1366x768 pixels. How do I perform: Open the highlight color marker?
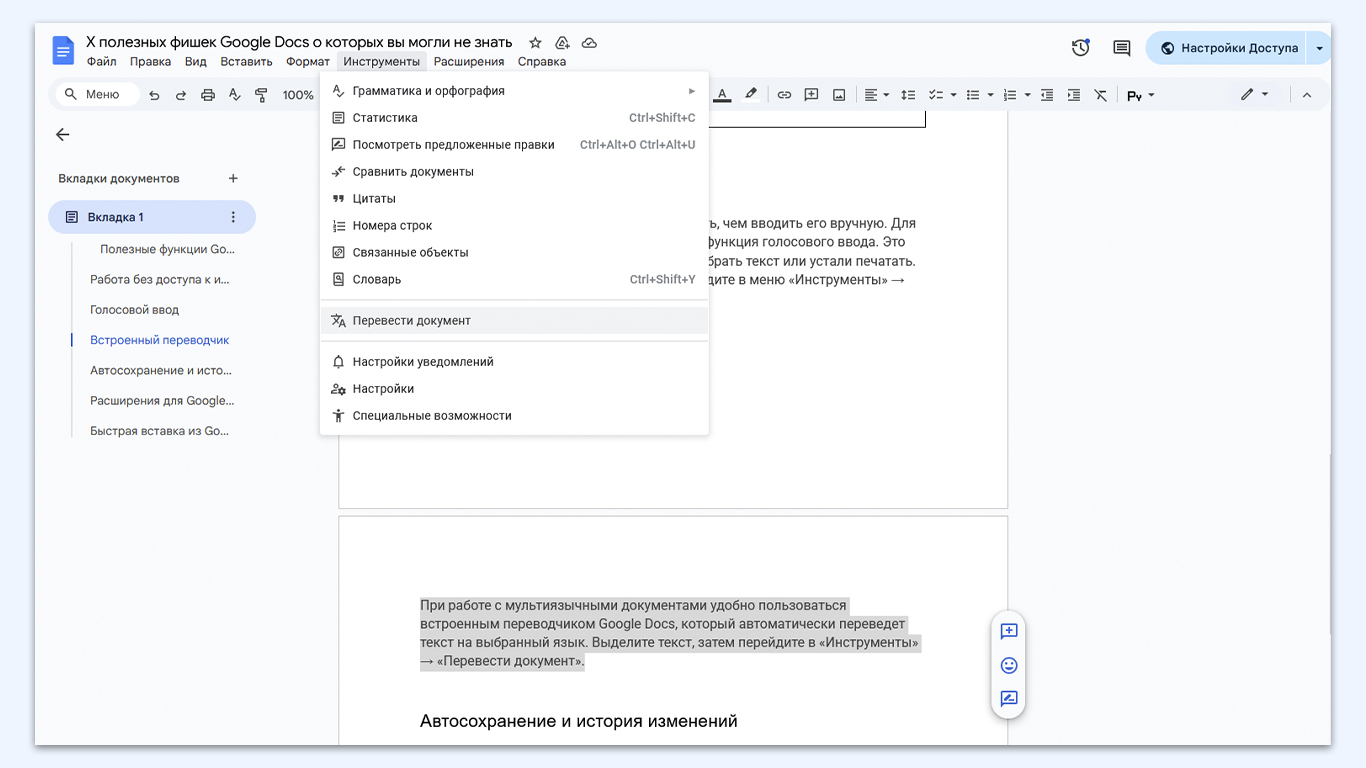[x=751, y=95]
